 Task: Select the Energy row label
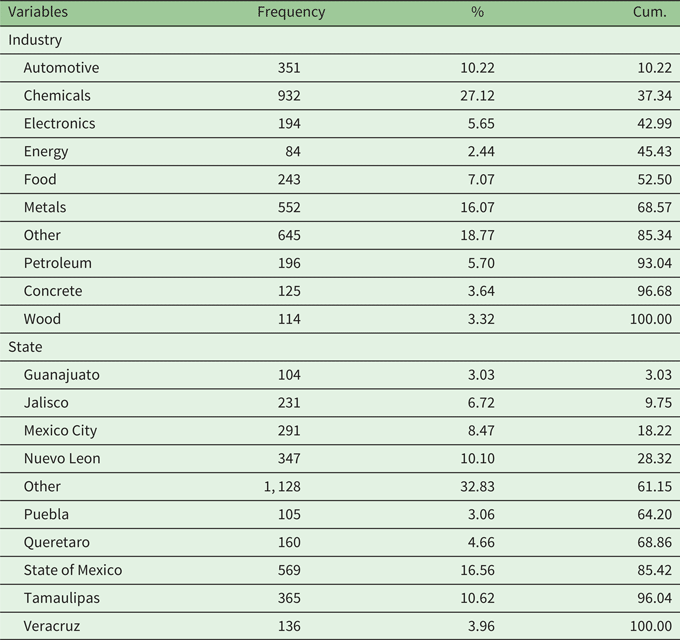[x=46, y=152]
